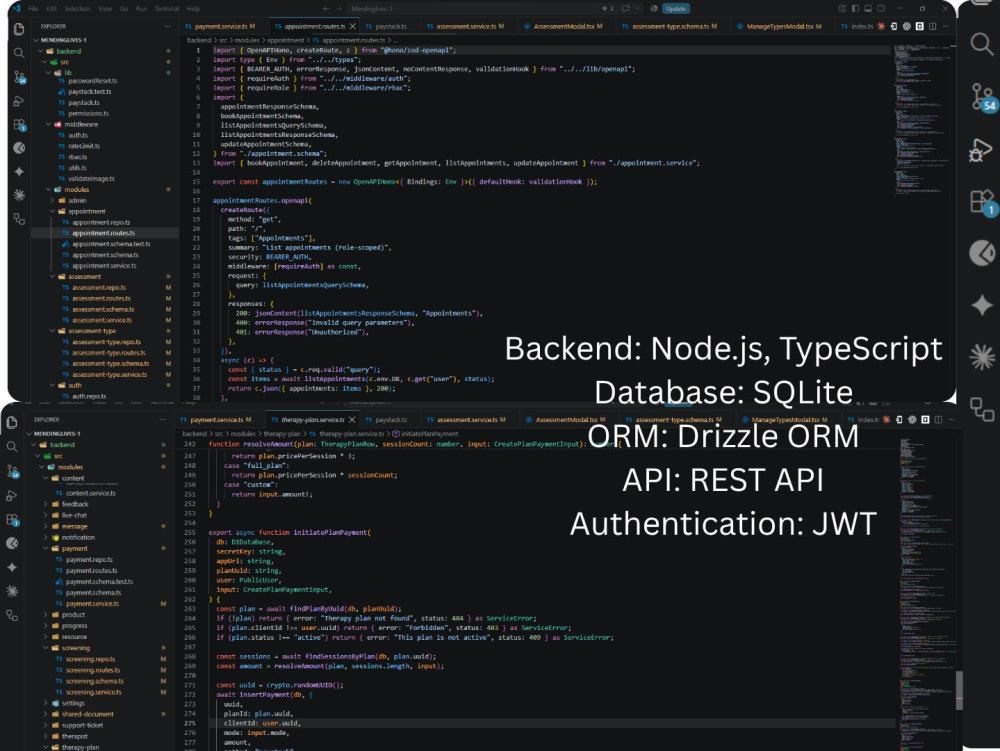Switch to AssessmentModal.tsx tab in top window
1000x751 pixels.
pyautogui.click(x=563, y=26)
